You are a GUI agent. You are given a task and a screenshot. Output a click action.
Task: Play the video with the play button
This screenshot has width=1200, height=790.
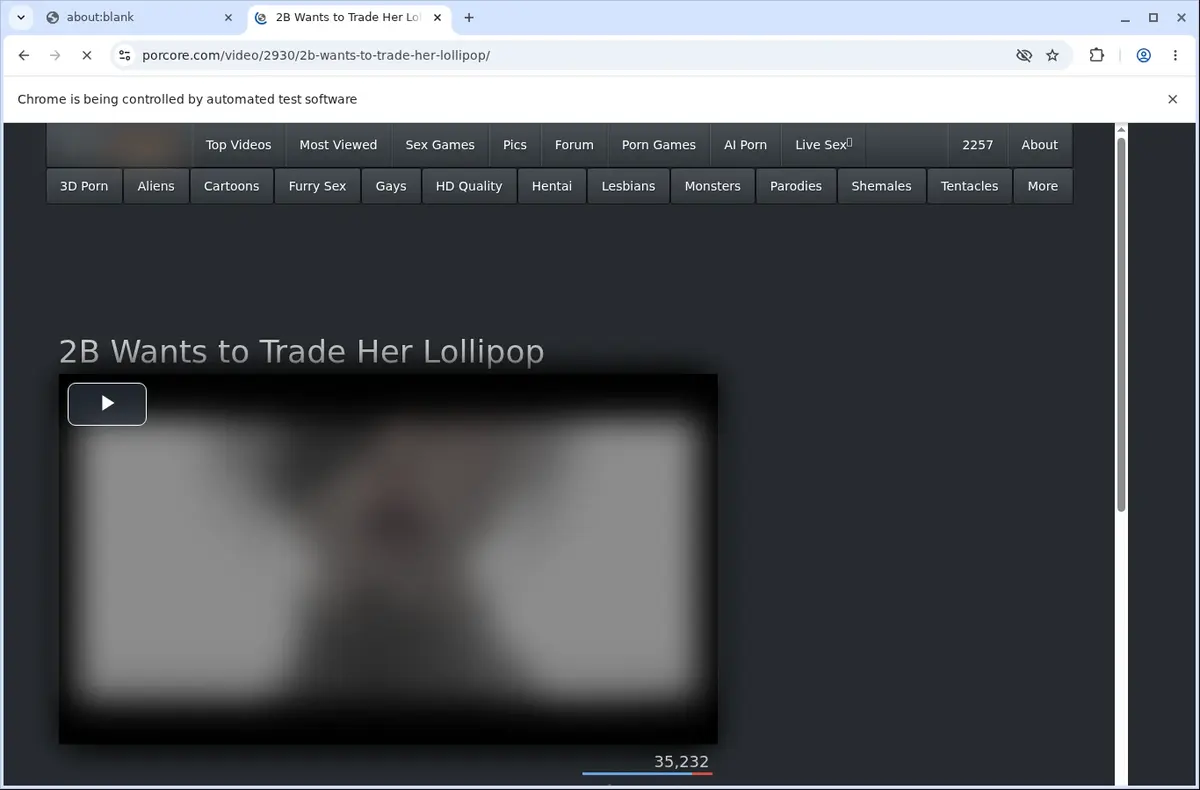[x=107, y=404]
